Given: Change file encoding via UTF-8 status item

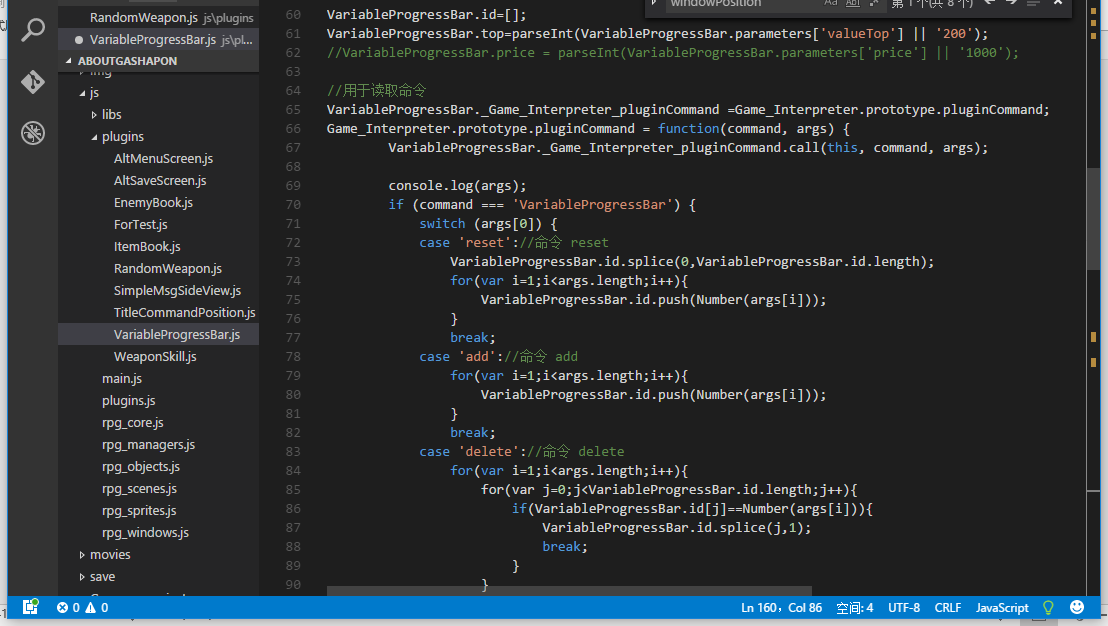Looking at the screenshot, I should coord(904,608).
